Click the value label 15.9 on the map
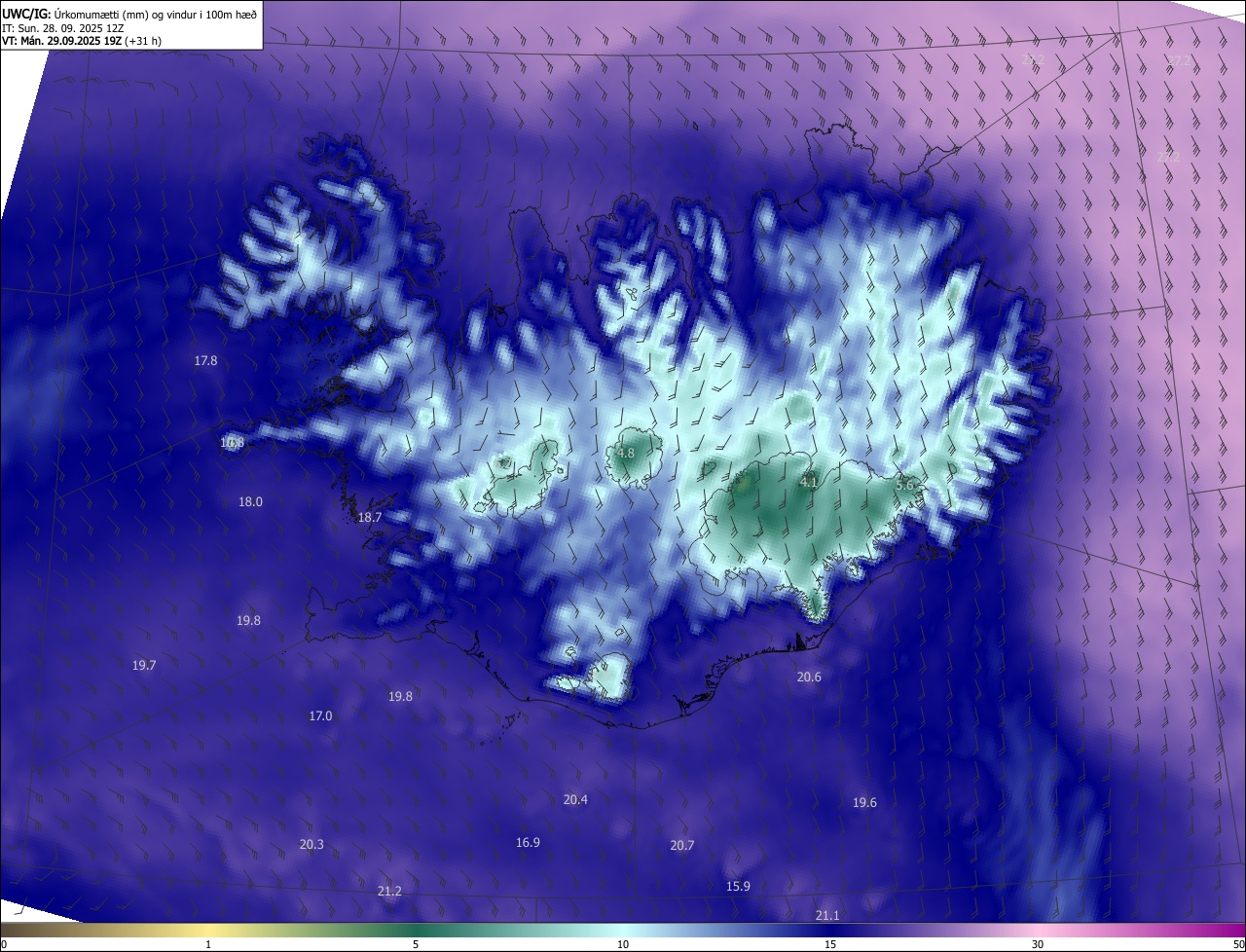1246x952 pixels. point(739,886)
